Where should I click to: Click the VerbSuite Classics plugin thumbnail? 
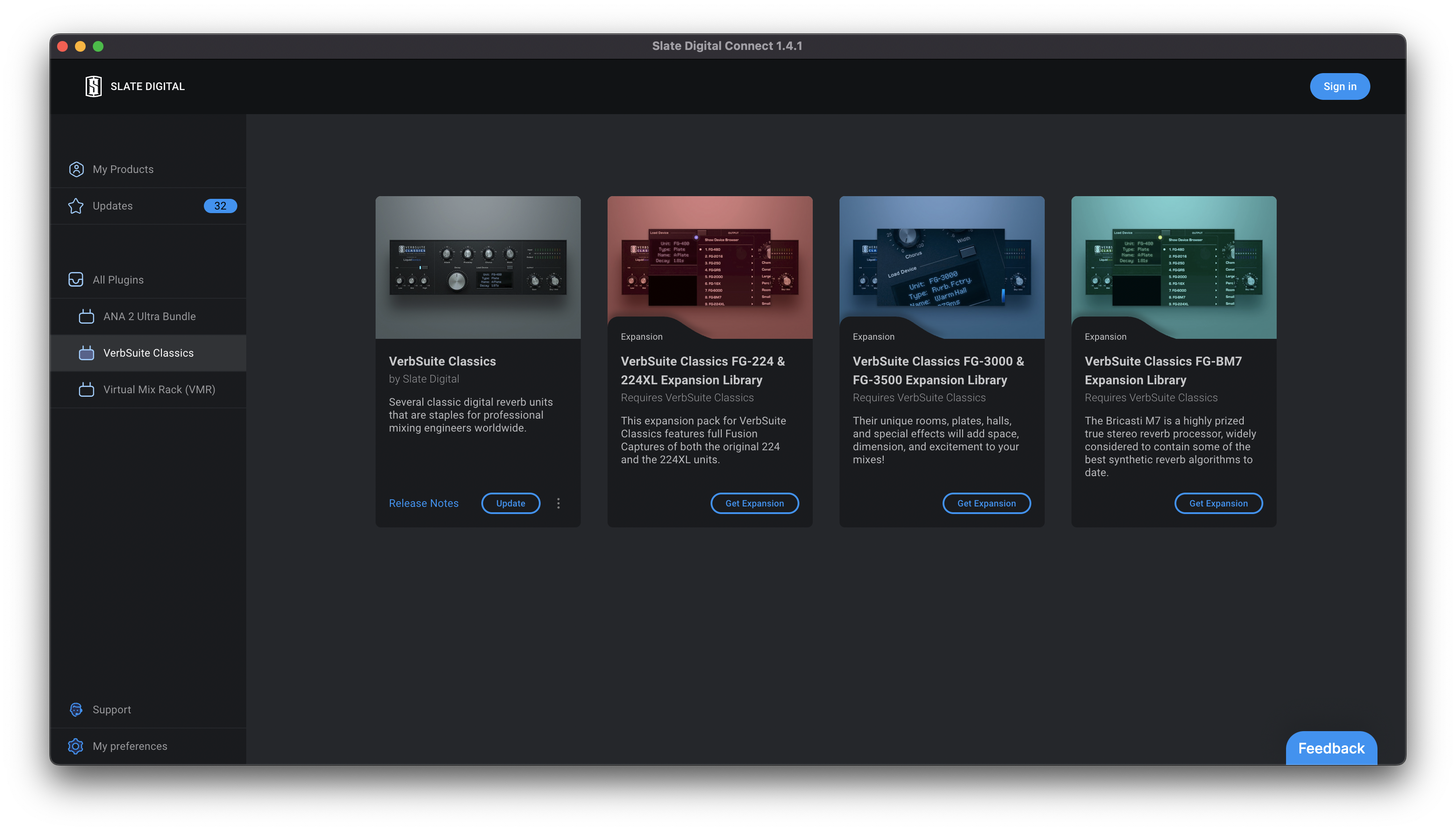point(478,267)
